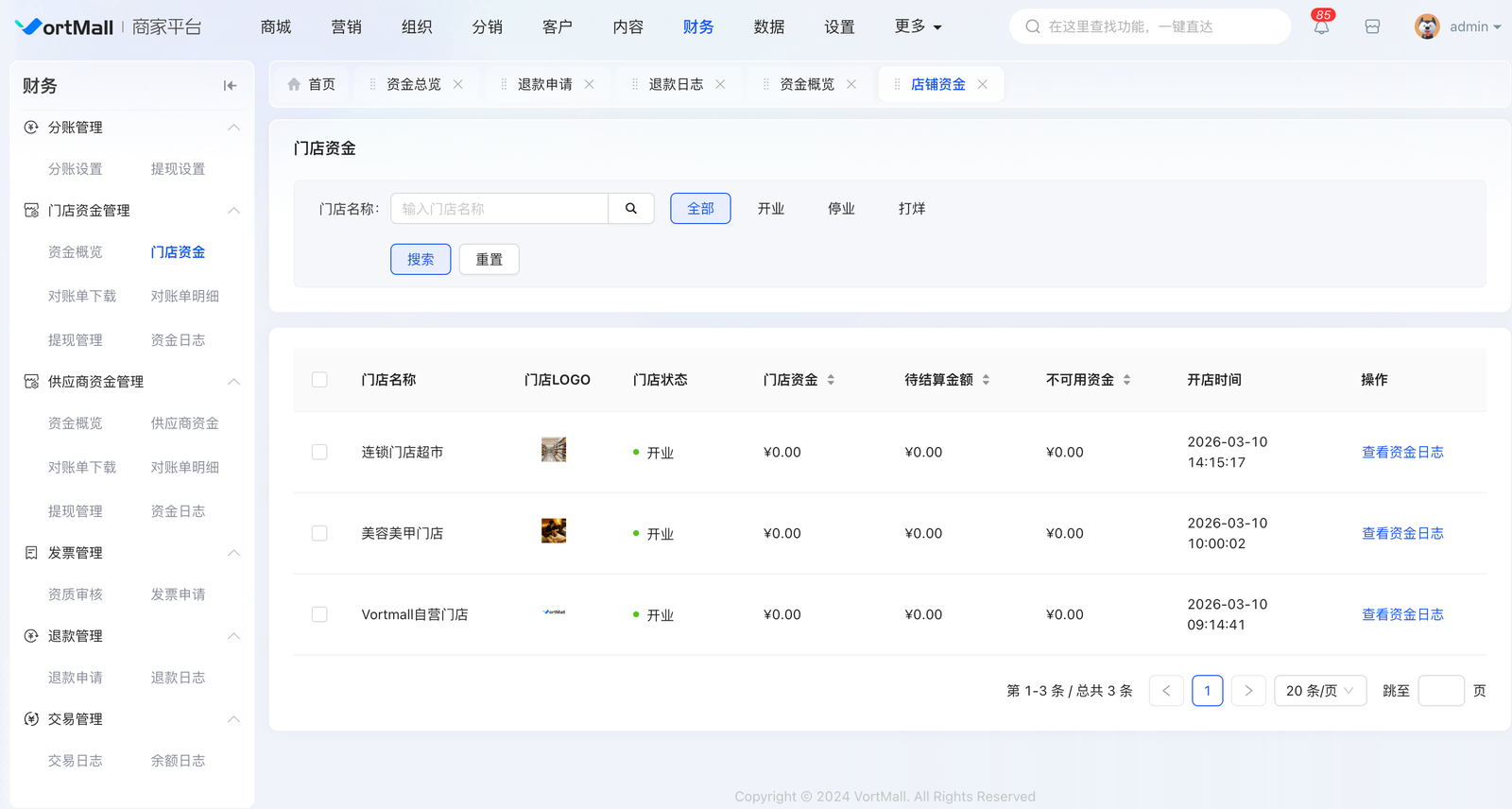View 资金日志 for 美容美甲门店
The height and width of the screenshot is (809, 1512).
pos(1401,534)
